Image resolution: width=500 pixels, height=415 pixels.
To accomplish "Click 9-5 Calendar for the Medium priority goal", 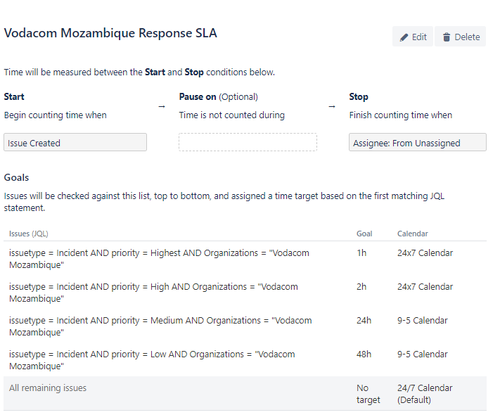I will (x=422, y=320).
